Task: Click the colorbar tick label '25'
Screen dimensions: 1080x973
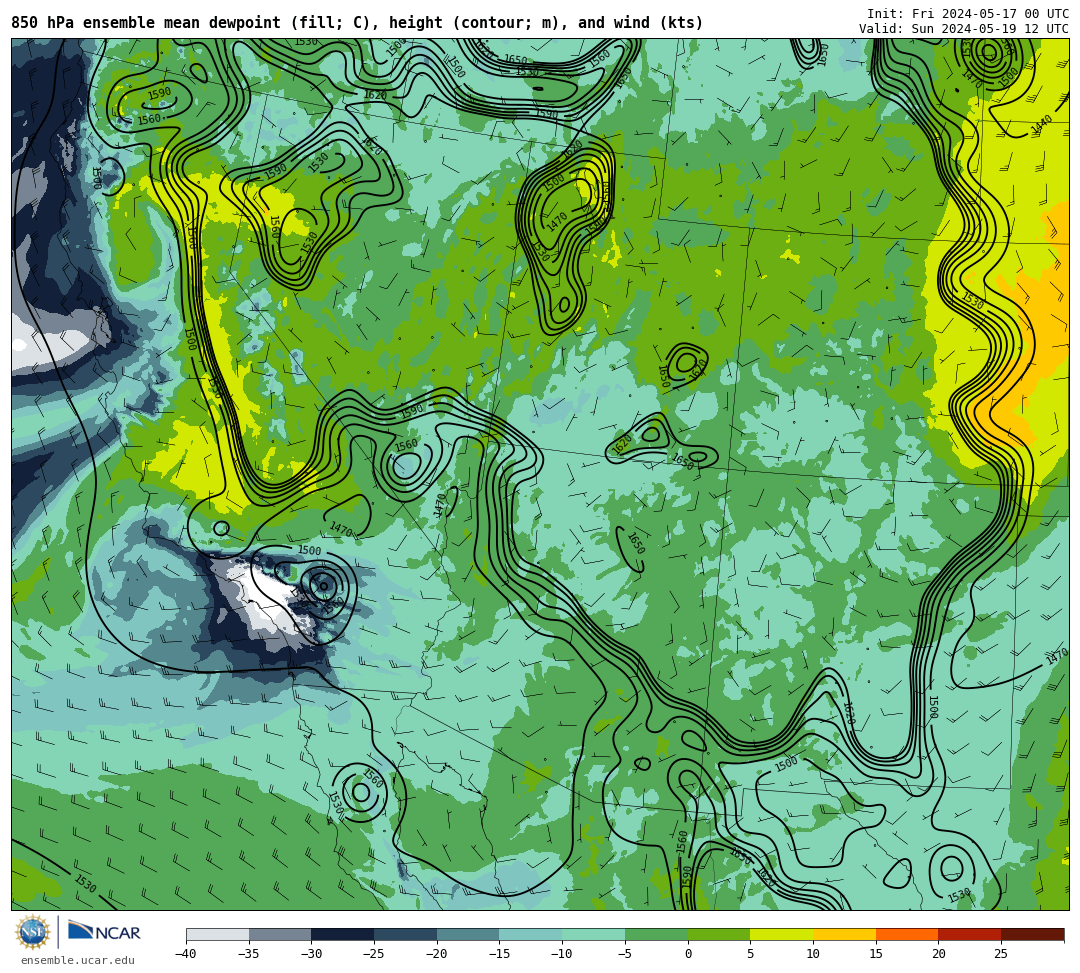Action: (1001, 954)
